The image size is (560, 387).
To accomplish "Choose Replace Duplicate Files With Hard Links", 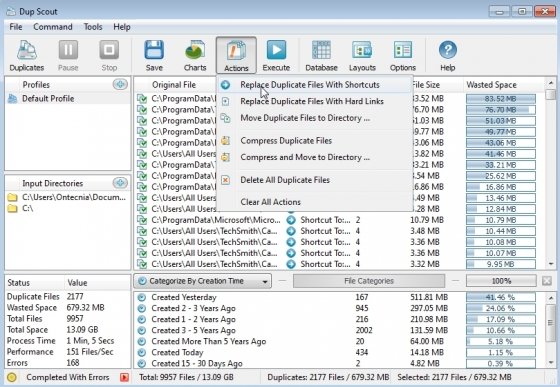I will click(x=314, y=101).
